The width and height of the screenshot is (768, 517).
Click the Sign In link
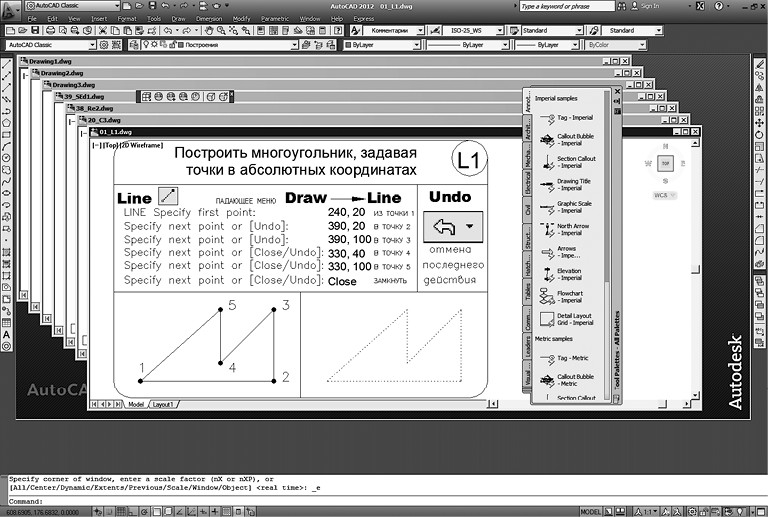650,6
